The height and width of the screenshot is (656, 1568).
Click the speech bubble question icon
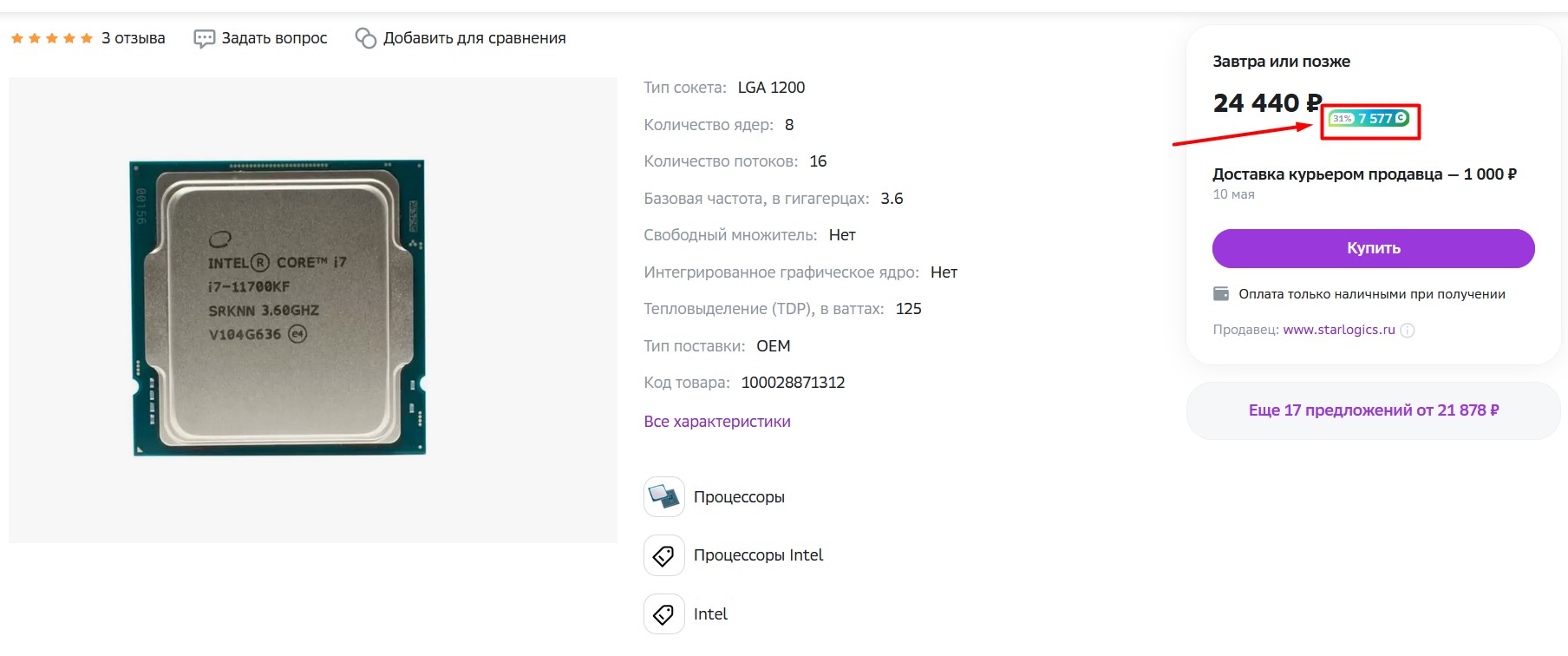click(x=204, y=38)
